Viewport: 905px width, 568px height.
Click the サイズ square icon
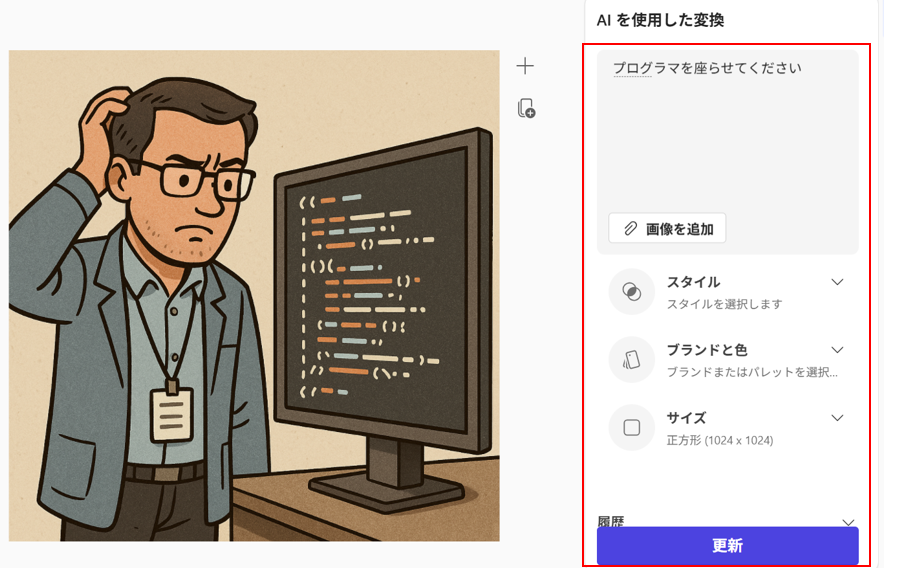[x=631, y=428]
